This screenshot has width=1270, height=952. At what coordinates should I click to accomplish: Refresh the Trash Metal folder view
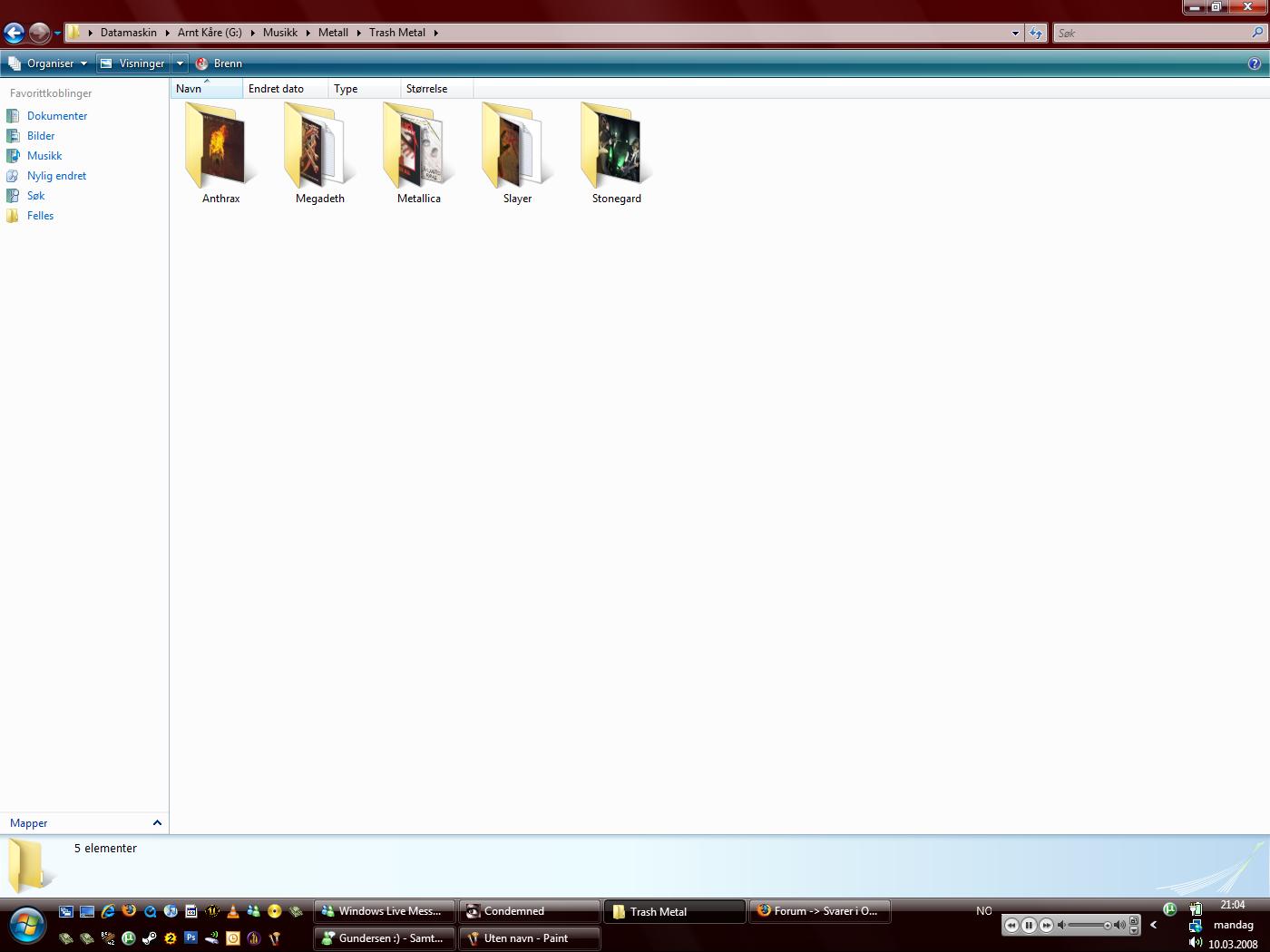[x=1036, y=33]
